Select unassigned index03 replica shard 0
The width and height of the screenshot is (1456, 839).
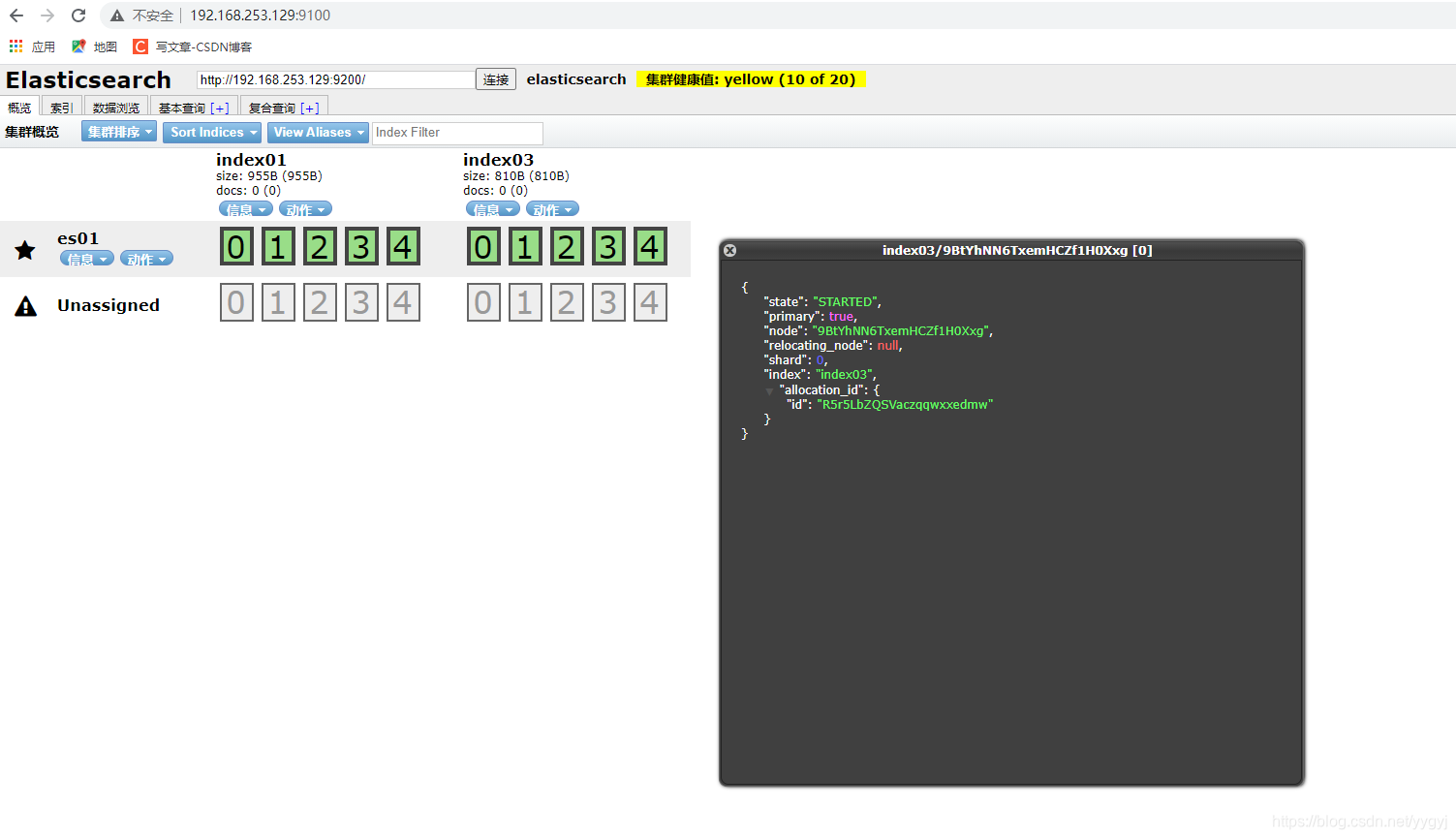tap(483, 302)
